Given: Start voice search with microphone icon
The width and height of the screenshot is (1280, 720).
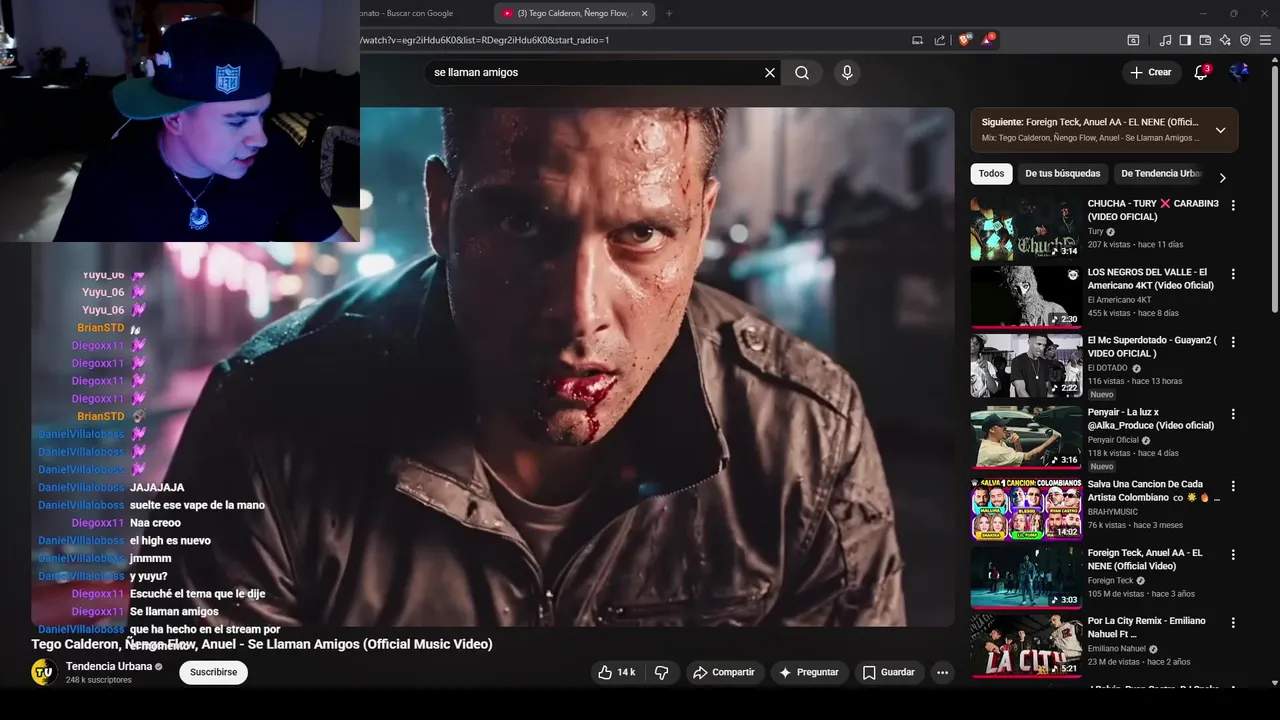Looking at the screenshot, I should (x=847, y=72).
